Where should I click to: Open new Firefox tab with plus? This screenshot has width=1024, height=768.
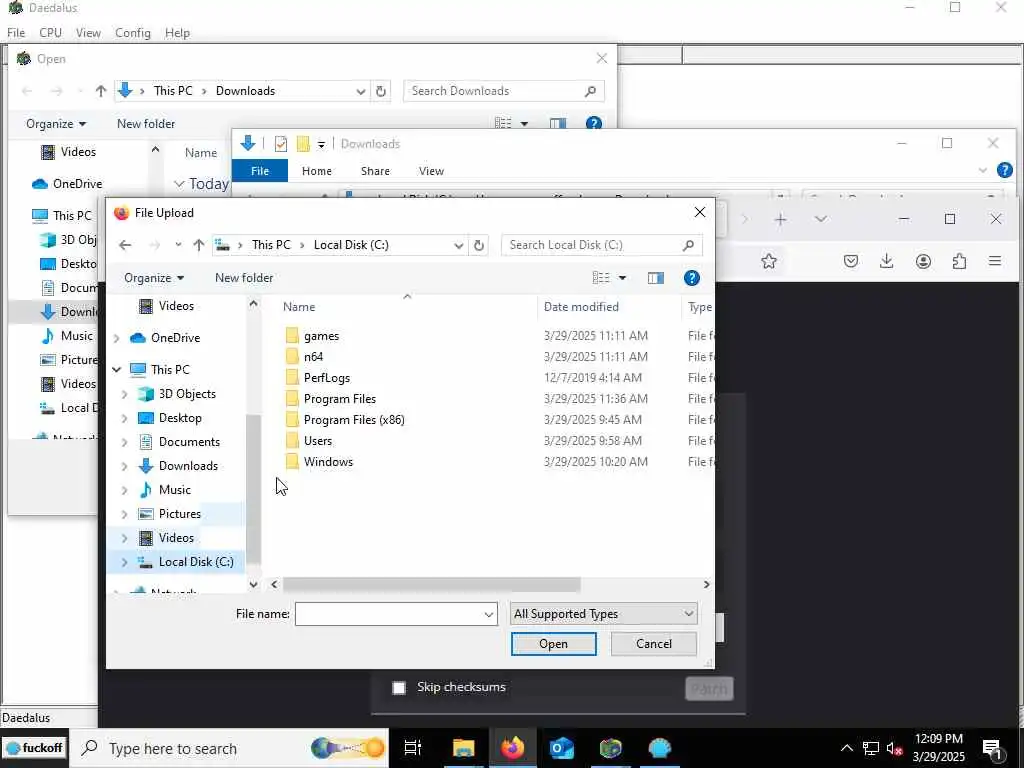[x=780, y=219]
